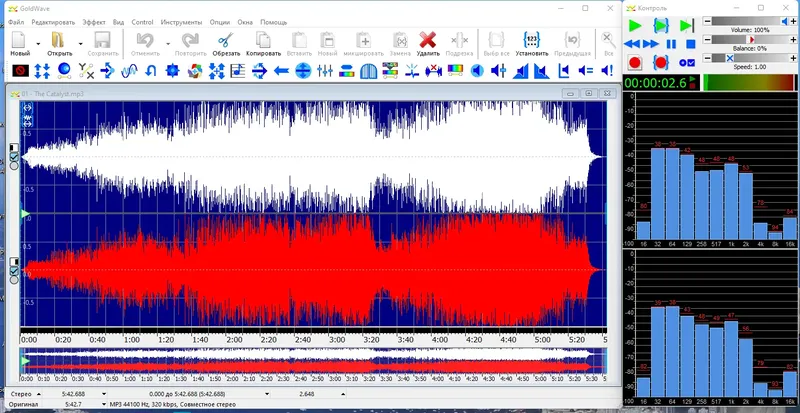Open the Инструменты menu
Viewport: 800px width, 413px height.
(180, 21)
